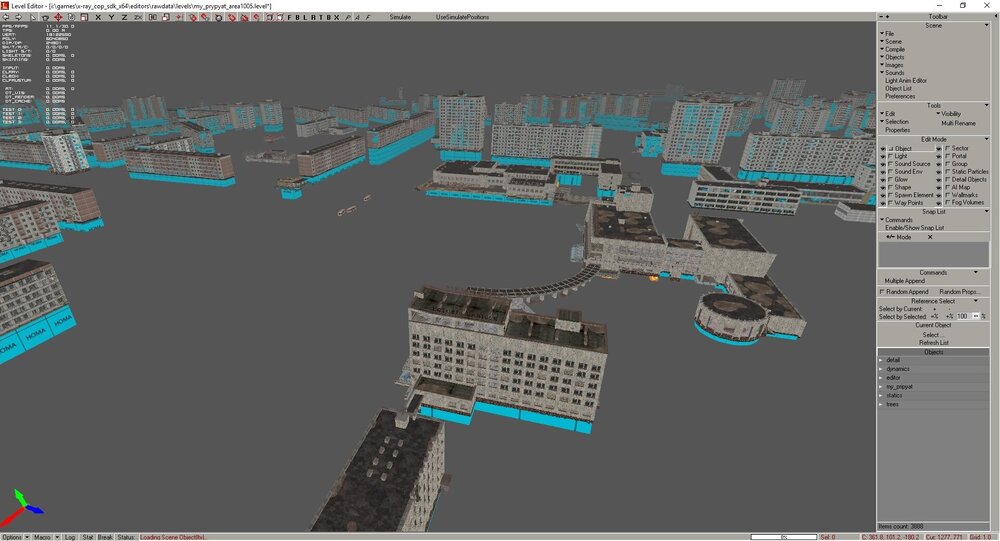This screenshot has height=541, width=1000.
Task: Open the Light Anim Editor
Action: (905, 81)
